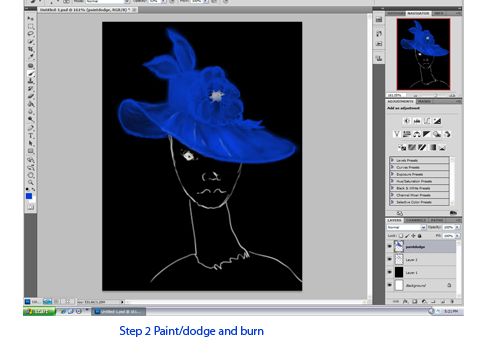This screenshot has width=504, height=360.
Task: Switch to the Paths tab
Action: [436, 220]
